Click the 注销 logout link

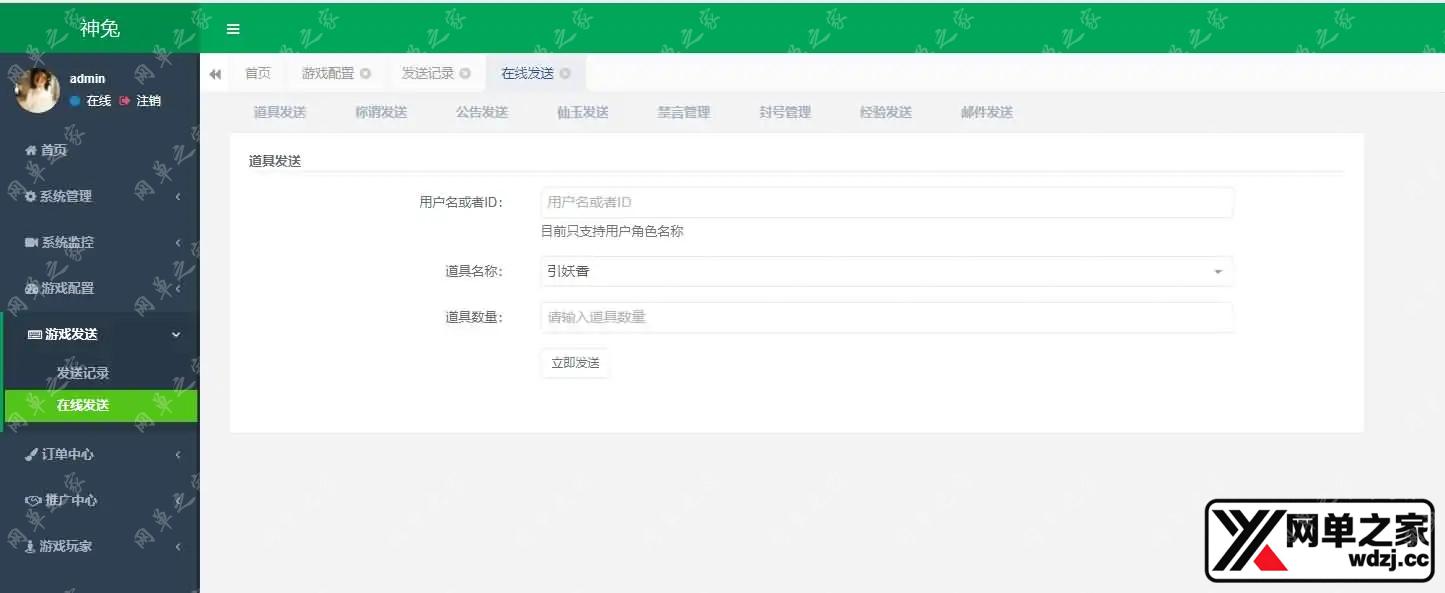[141, 101]
